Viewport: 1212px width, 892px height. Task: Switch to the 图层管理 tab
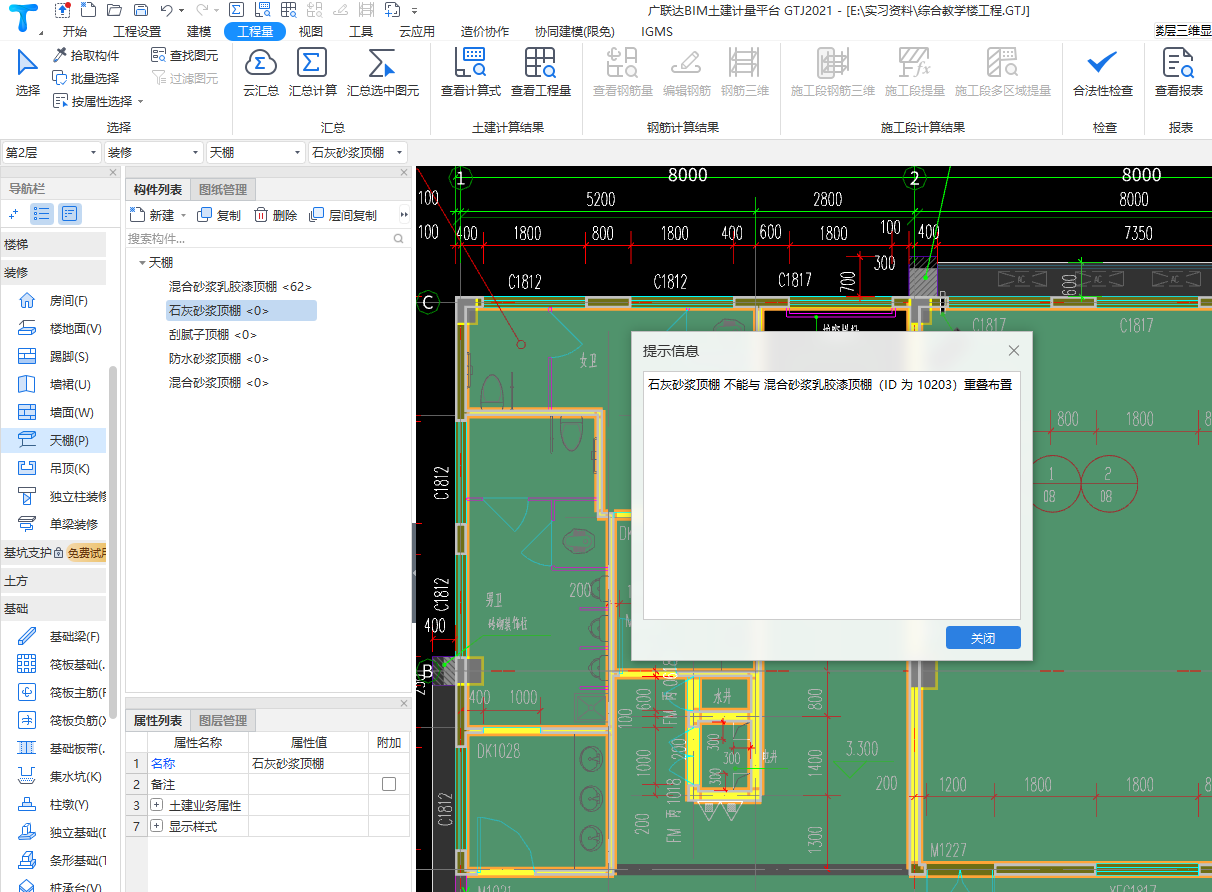pyautogui.click(x=222, y=720)
